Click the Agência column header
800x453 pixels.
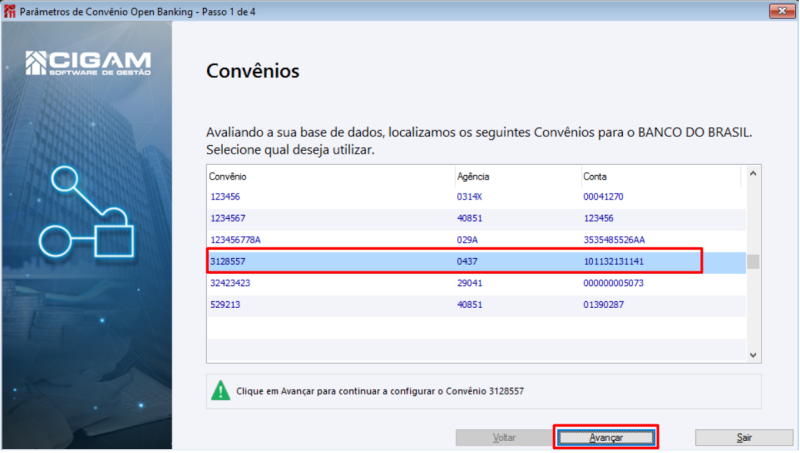coord(518,177)
